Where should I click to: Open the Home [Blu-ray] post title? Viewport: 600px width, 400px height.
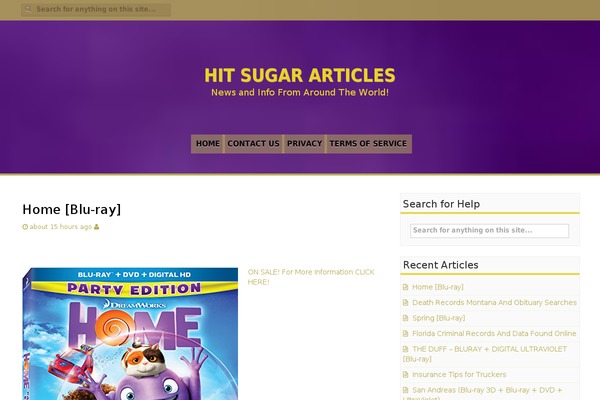click(x=72, y=209)
